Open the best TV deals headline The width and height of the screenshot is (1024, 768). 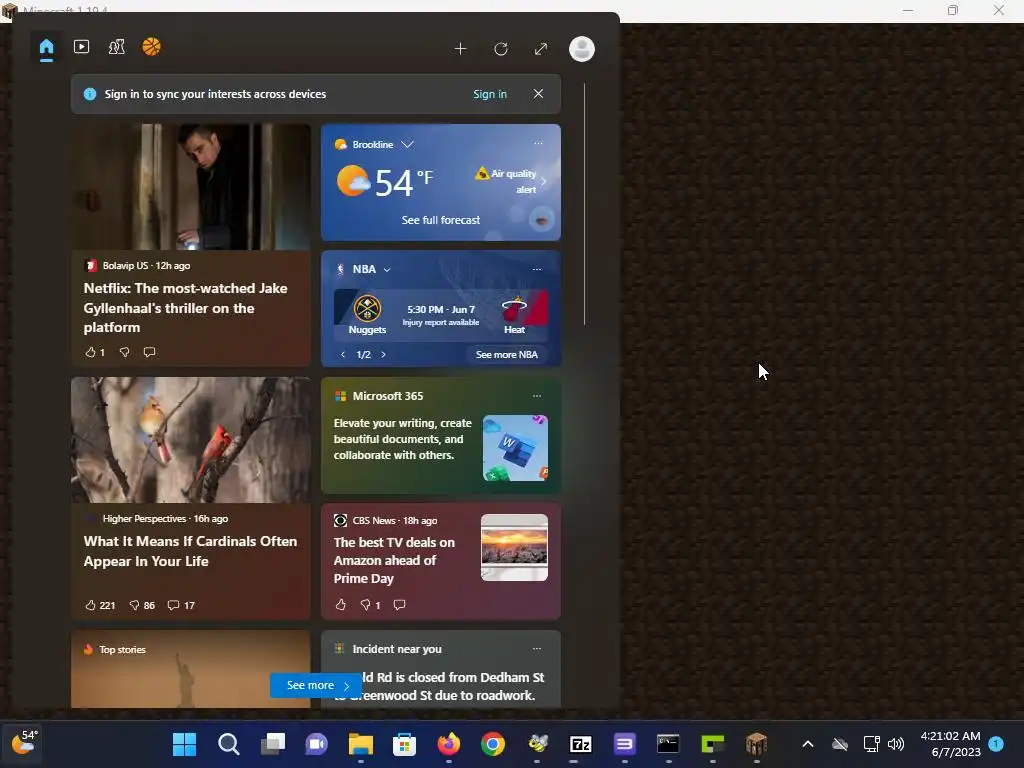[394, 560]
